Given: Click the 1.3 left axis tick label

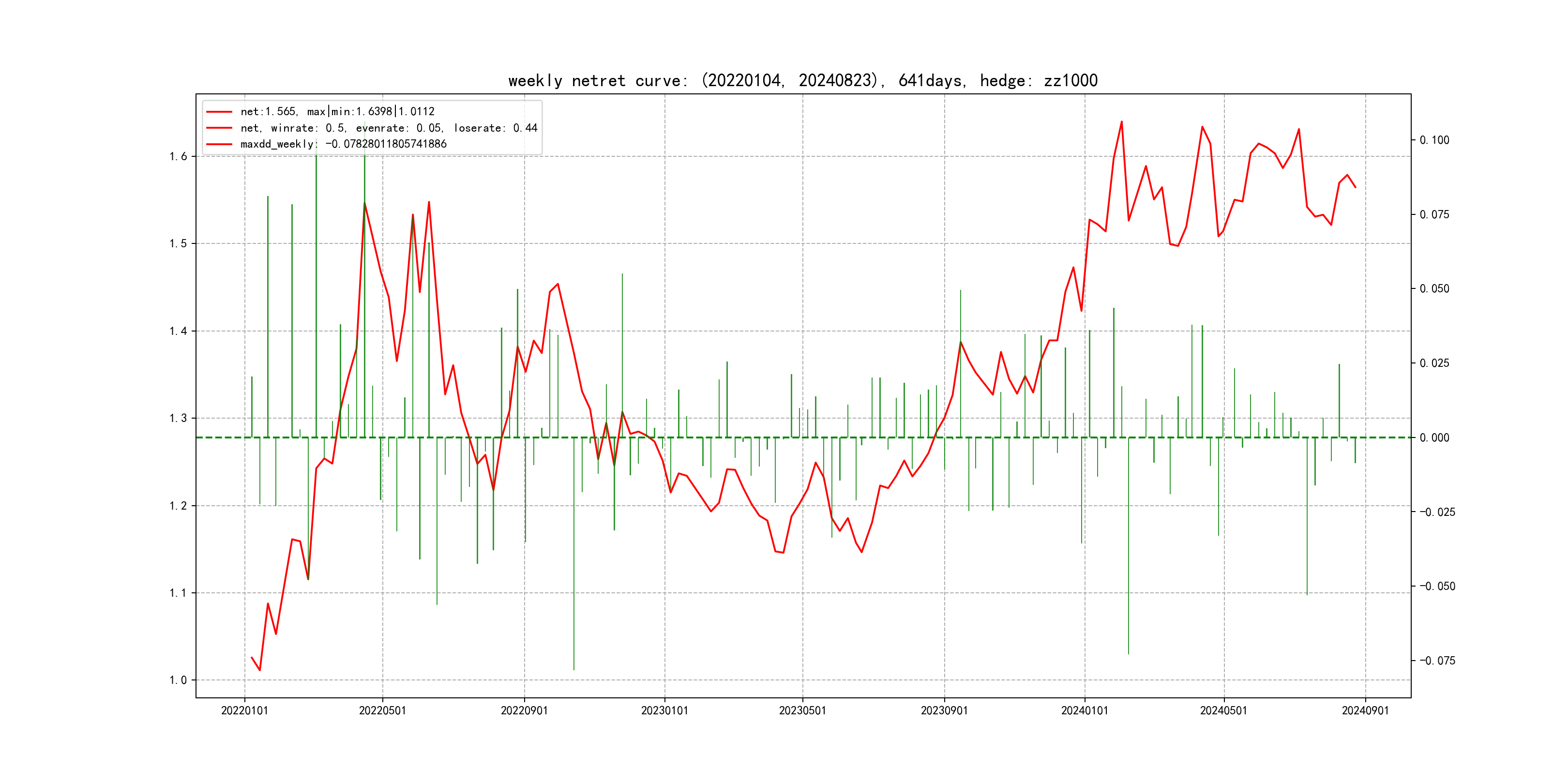Looking at the screenshot, I should [179, 418].
